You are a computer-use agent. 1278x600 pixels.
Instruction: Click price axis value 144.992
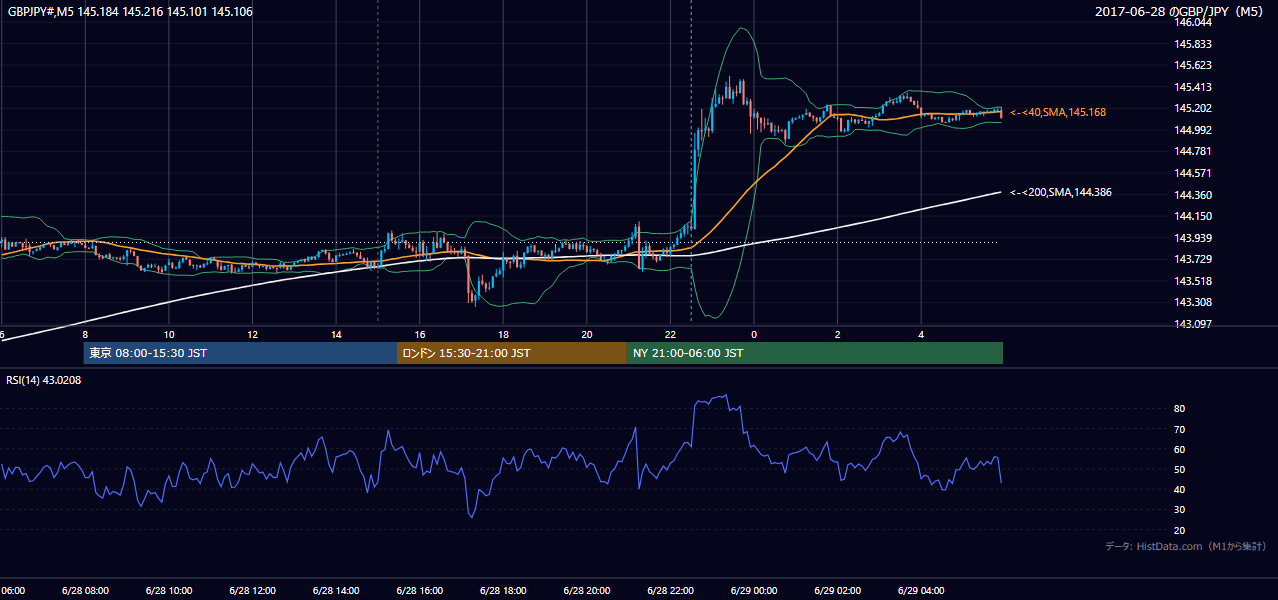tap(1194, 130)
